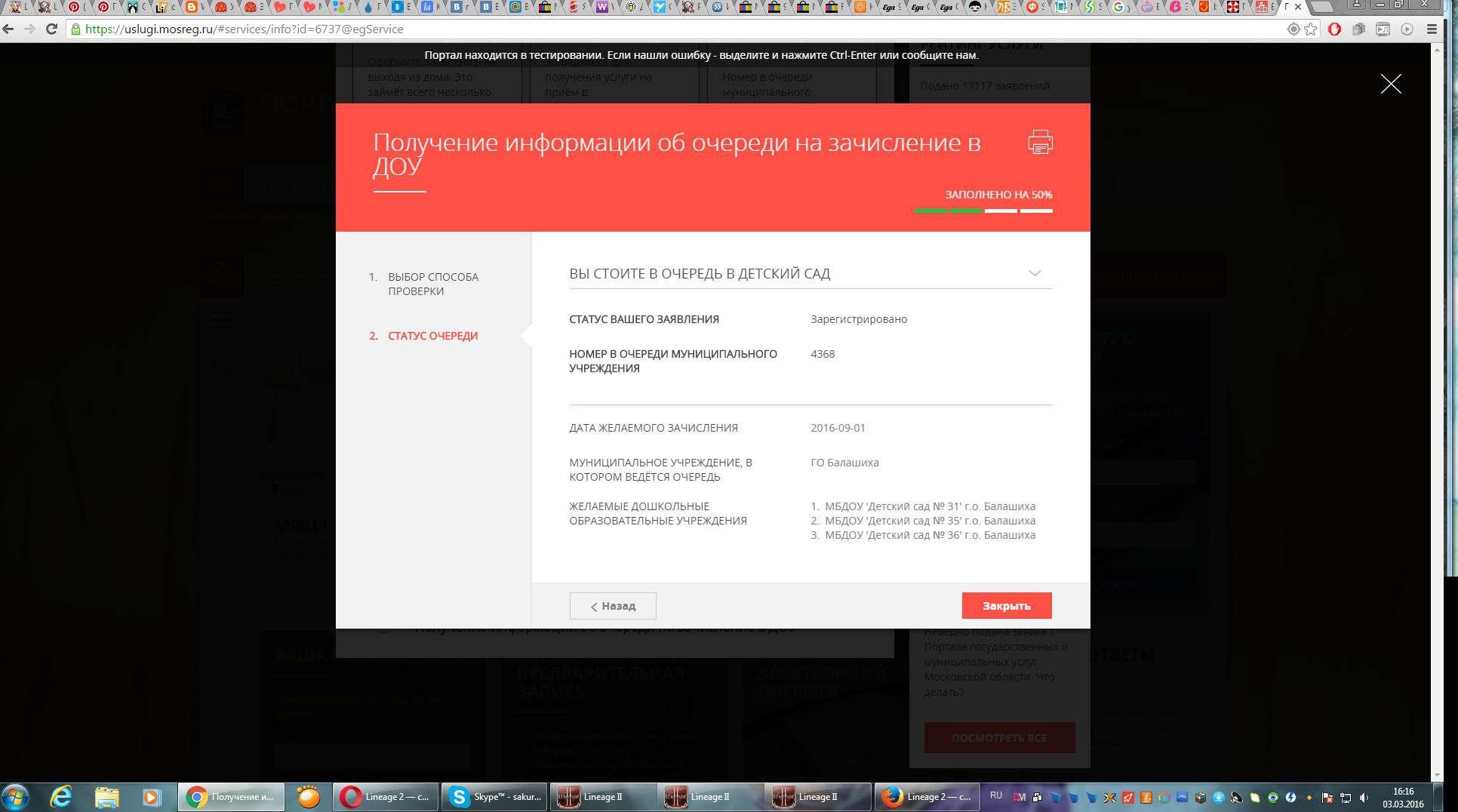
Task: Click the Action Center flag icon in the tray
Action: (1326, 798)
